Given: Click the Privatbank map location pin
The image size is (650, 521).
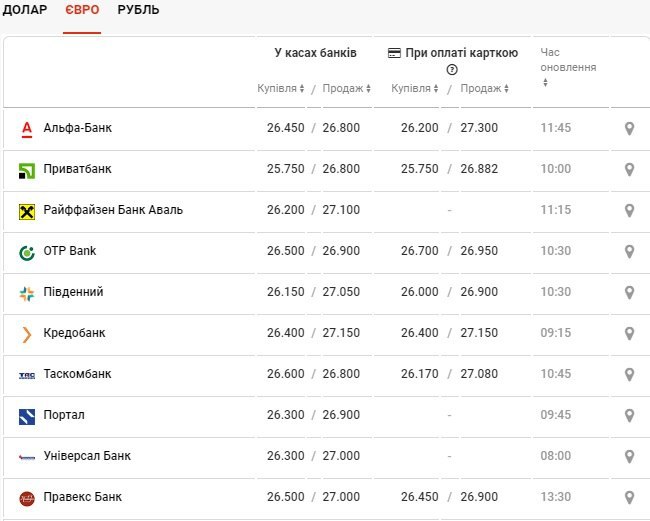Looking at the screenshot, I should coord(629,170).
